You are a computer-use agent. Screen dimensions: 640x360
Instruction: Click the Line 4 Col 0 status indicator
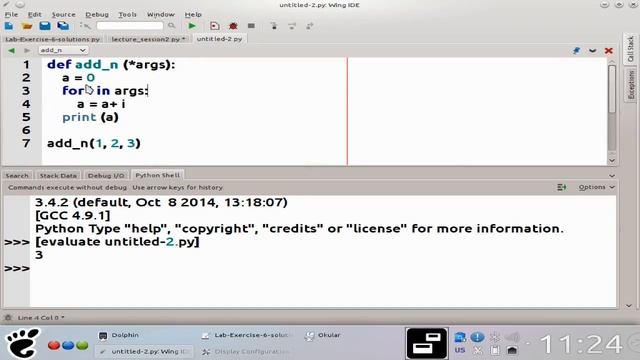(41, 318)
